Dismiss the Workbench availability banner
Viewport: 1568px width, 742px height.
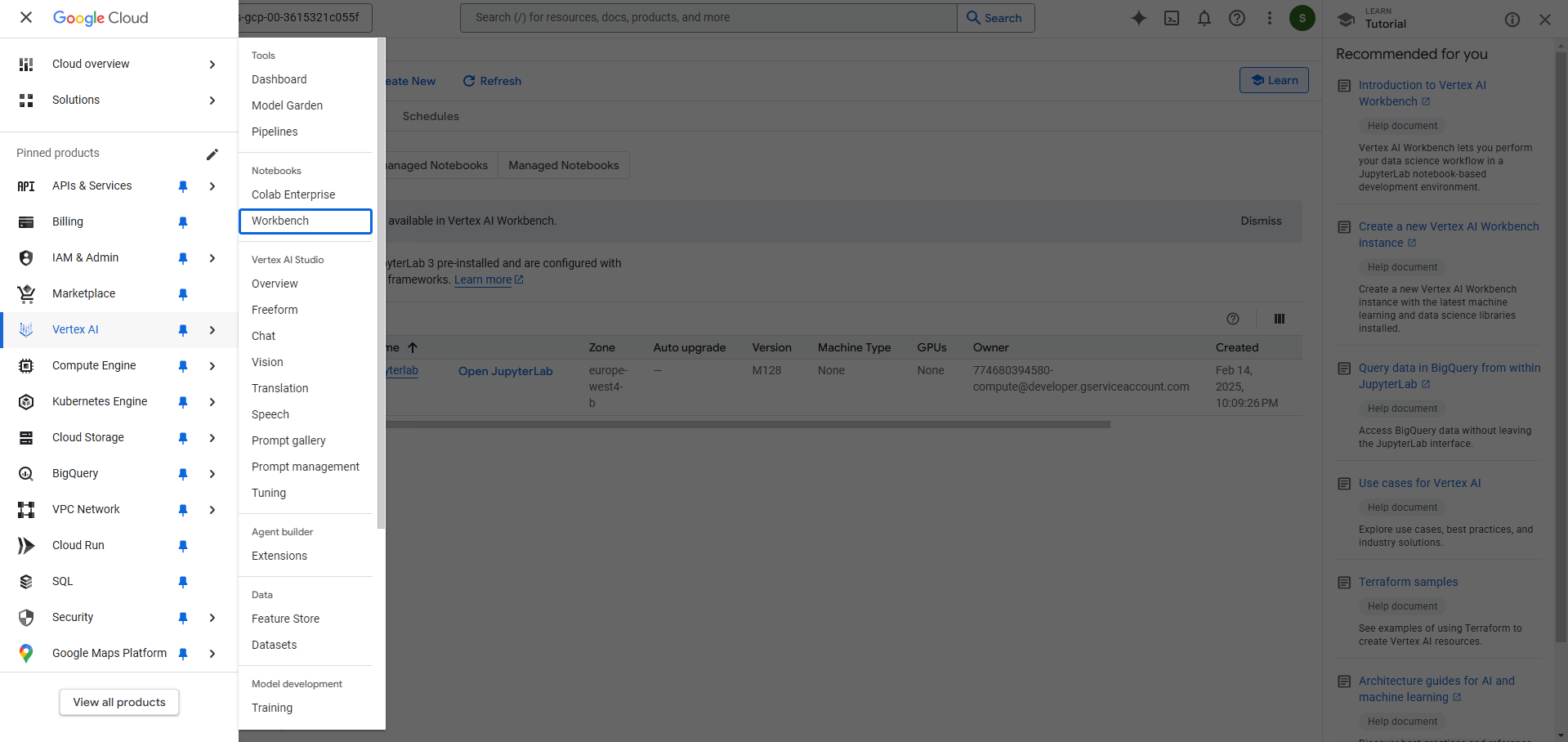(x=1261, y=221)
